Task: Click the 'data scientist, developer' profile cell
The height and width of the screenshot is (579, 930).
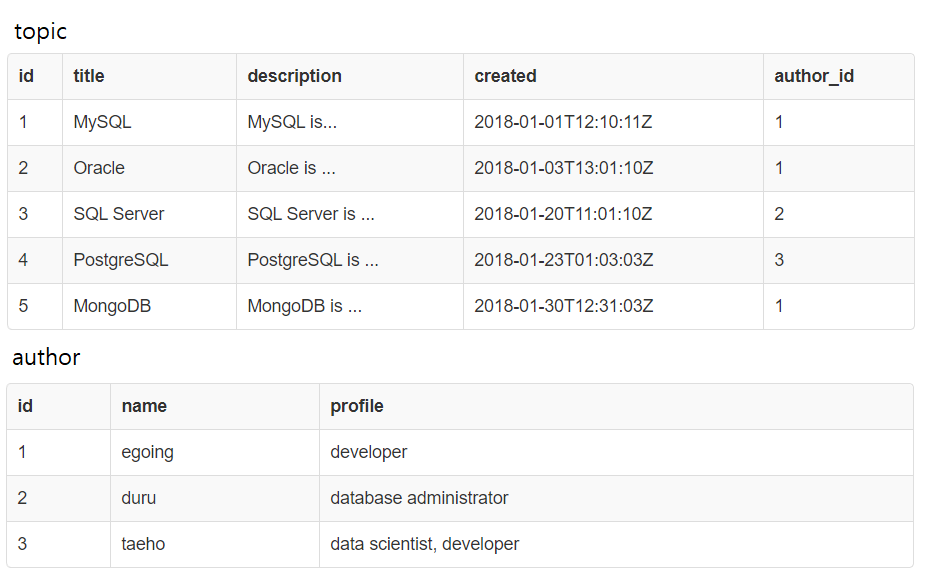Action: (616, 544)
